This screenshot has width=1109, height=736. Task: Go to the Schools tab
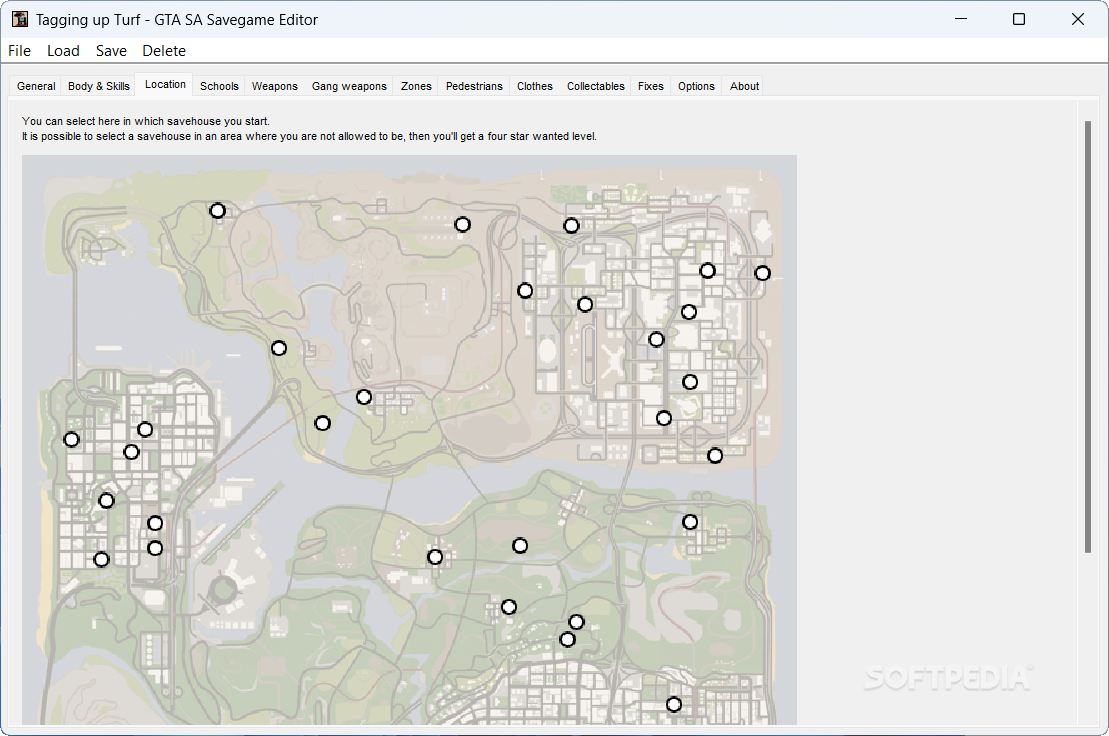tap(219, 86)
